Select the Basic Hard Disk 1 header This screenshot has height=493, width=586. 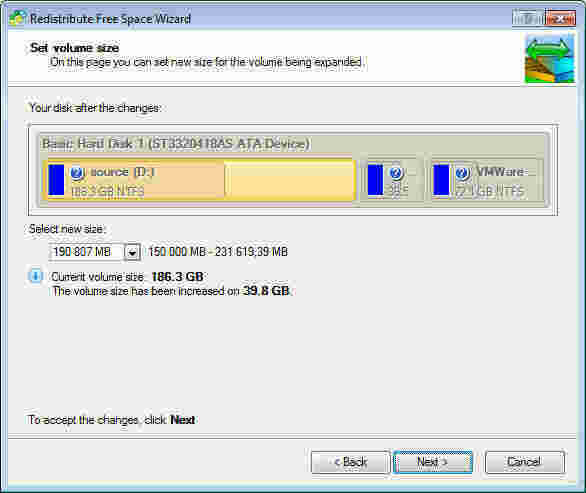(x=176, y=144)
